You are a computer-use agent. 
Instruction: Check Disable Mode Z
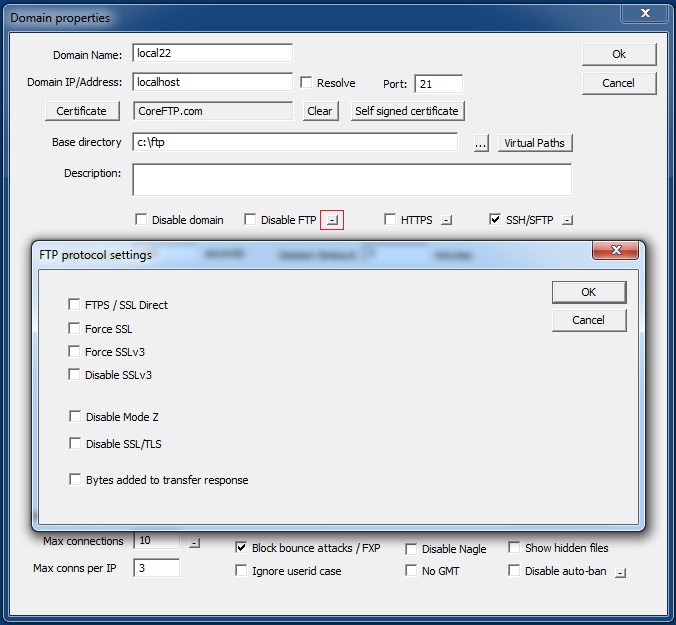click(x=75, y=417)
